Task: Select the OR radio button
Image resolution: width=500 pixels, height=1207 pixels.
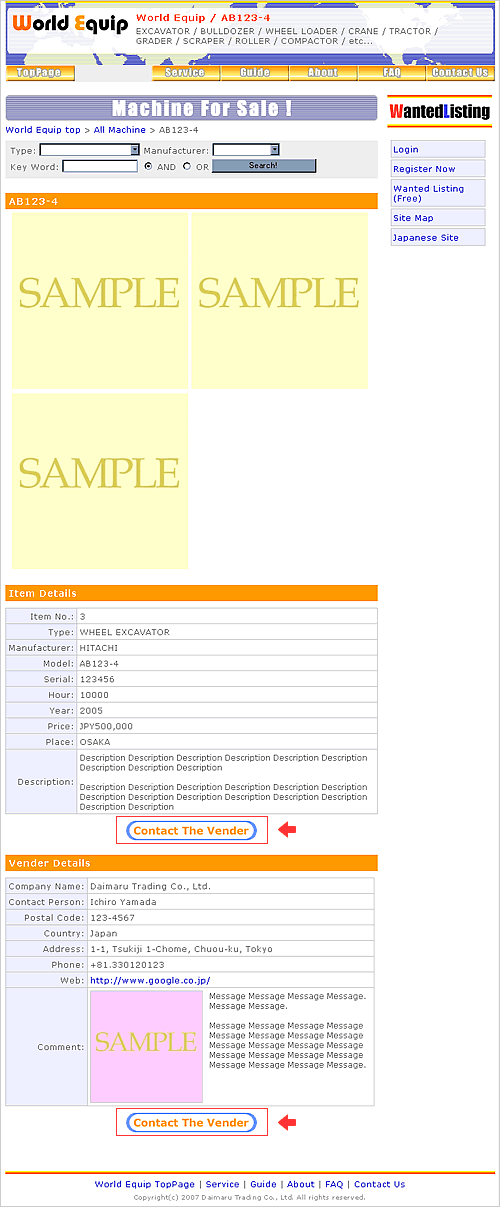Action: pyautogui.click(x=187, y=166)
